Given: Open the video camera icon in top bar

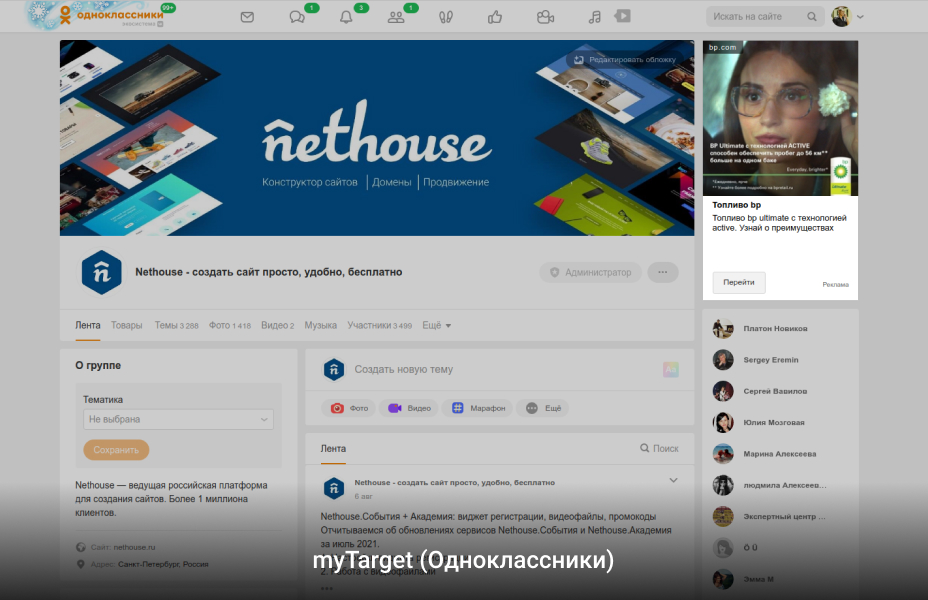Looking at the screenshot, I should 545,17.
